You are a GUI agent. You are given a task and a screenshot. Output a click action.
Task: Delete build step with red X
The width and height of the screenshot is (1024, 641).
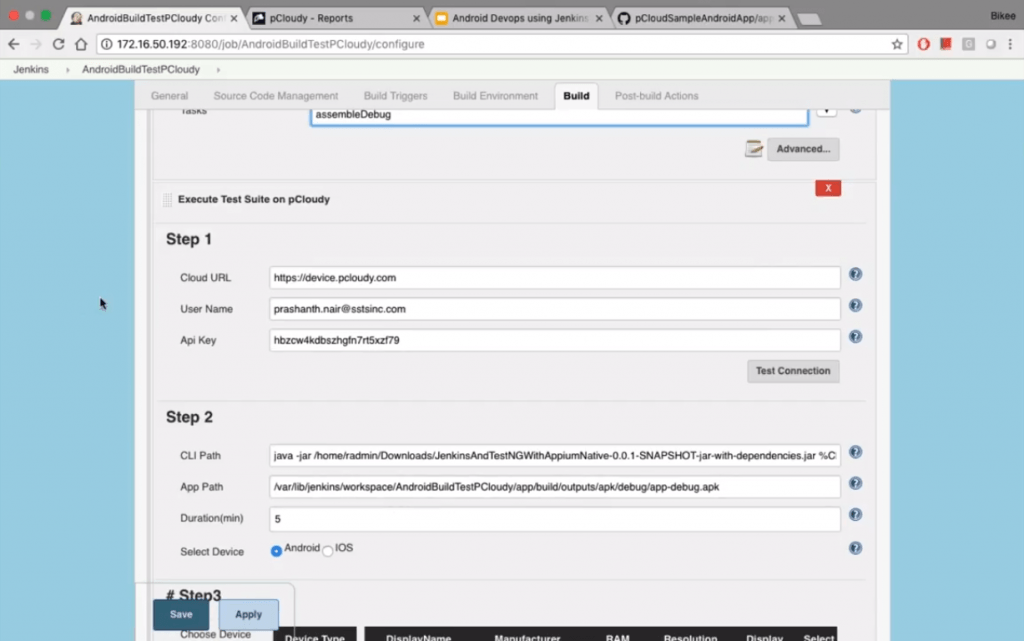pyautogui.click(x=827, y=188)
